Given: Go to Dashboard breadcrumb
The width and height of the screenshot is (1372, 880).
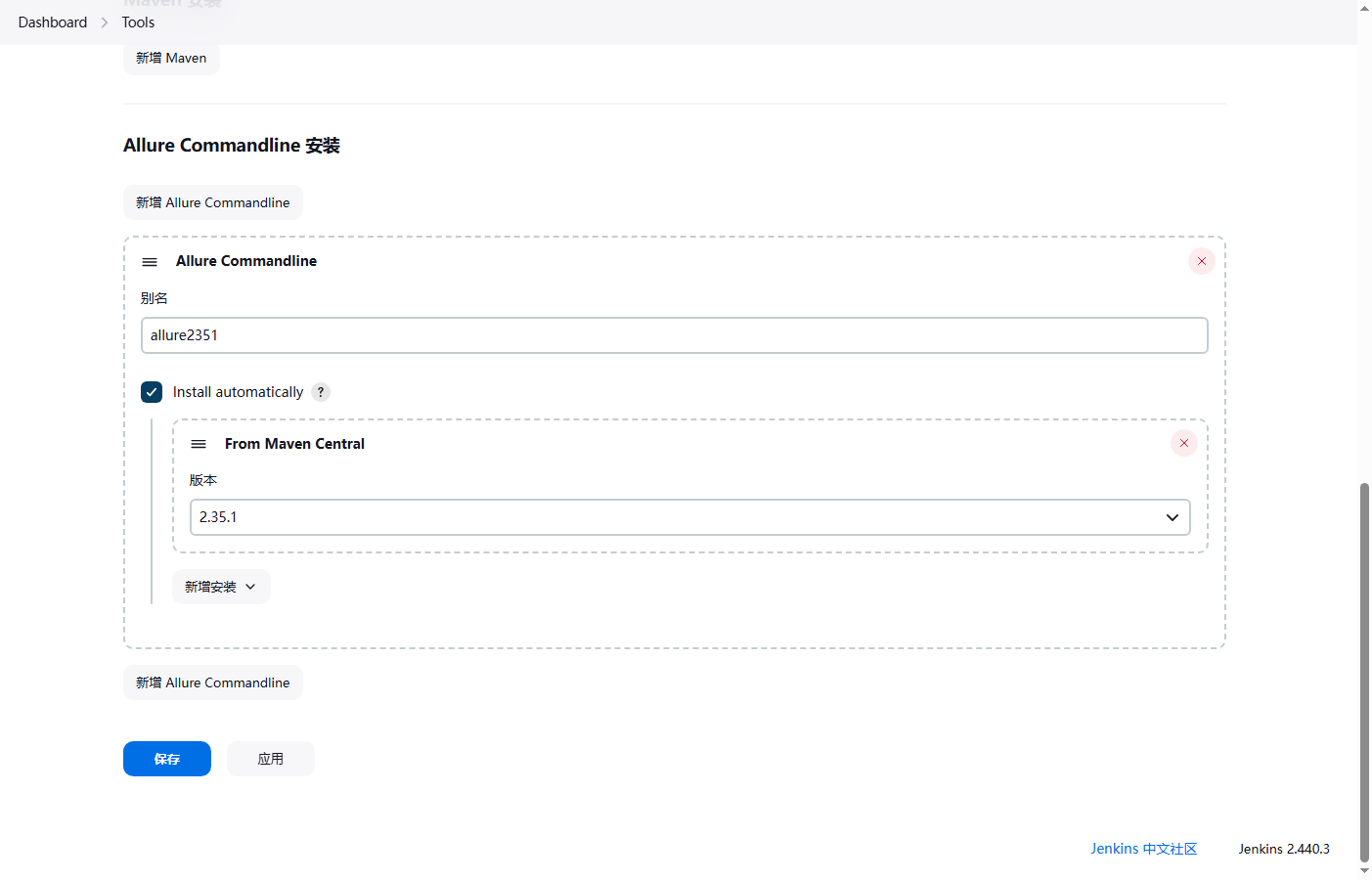Looking at the screenshot, I should pyautogui.click(x=53, y=22).
